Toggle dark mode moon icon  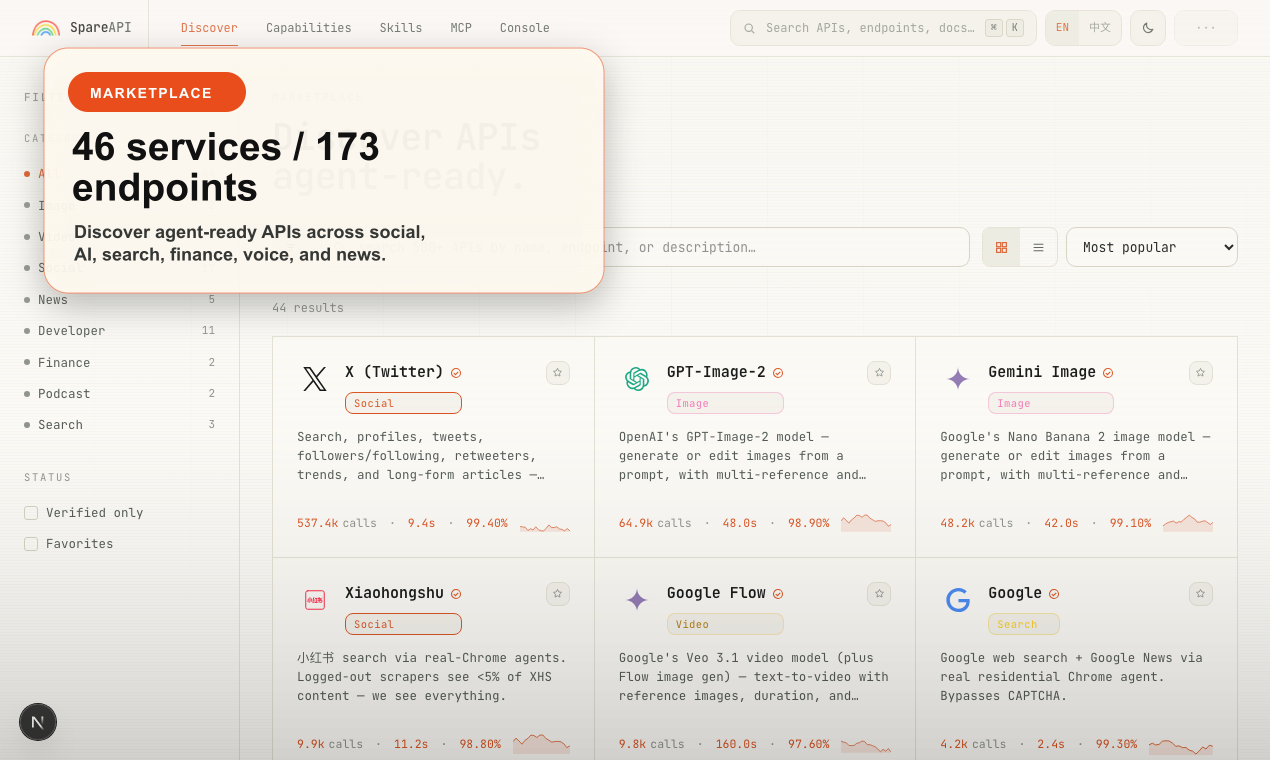(x=1148, y=28)
